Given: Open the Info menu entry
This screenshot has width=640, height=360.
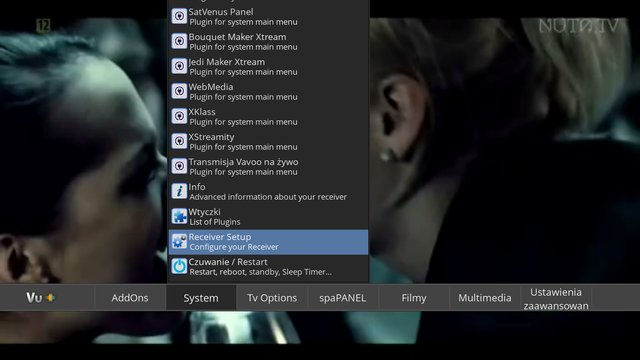Looking at the screenshot, I should [268, 191].
